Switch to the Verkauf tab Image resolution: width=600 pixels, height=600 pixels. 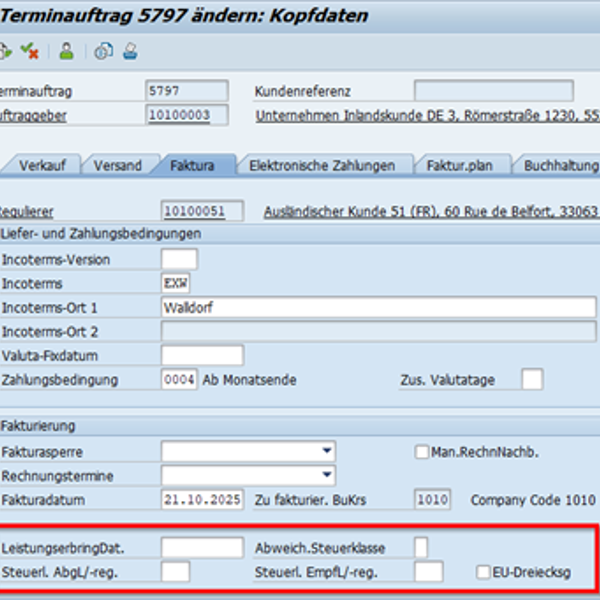click(x=42, y=165)
